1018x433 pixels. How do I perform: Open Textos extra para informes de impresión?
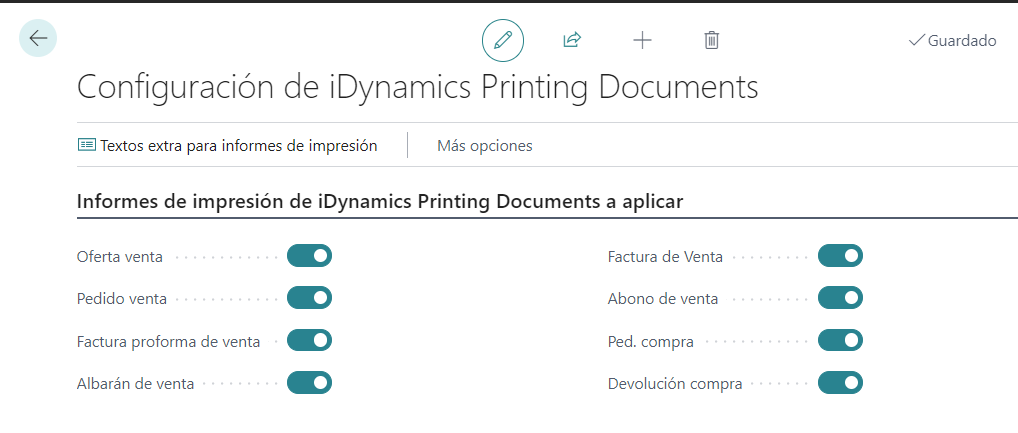pos(227,145)
